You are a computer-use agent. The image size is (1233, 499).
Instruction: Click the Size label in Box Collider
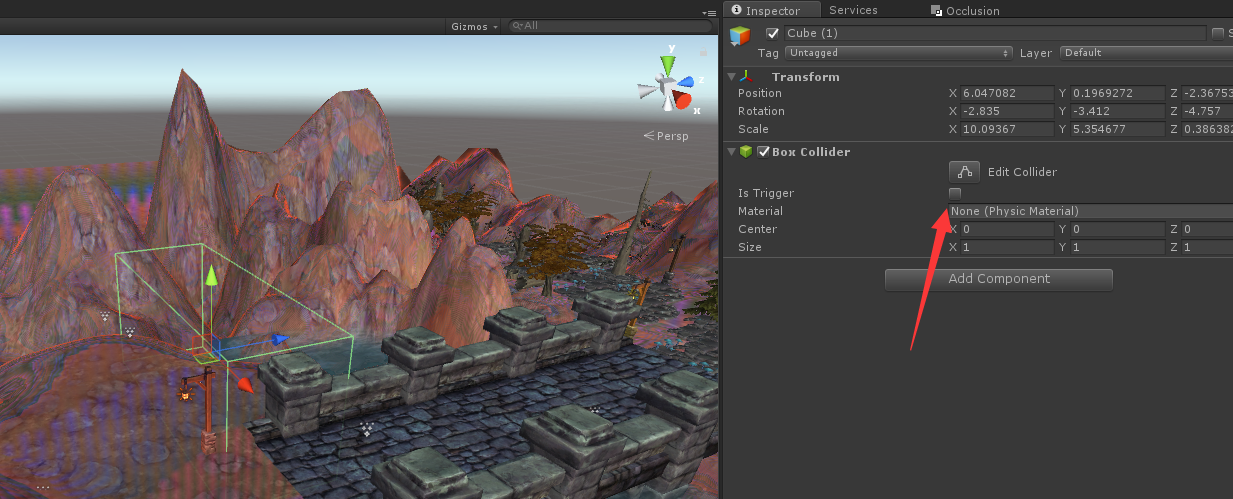coord(749,247)
